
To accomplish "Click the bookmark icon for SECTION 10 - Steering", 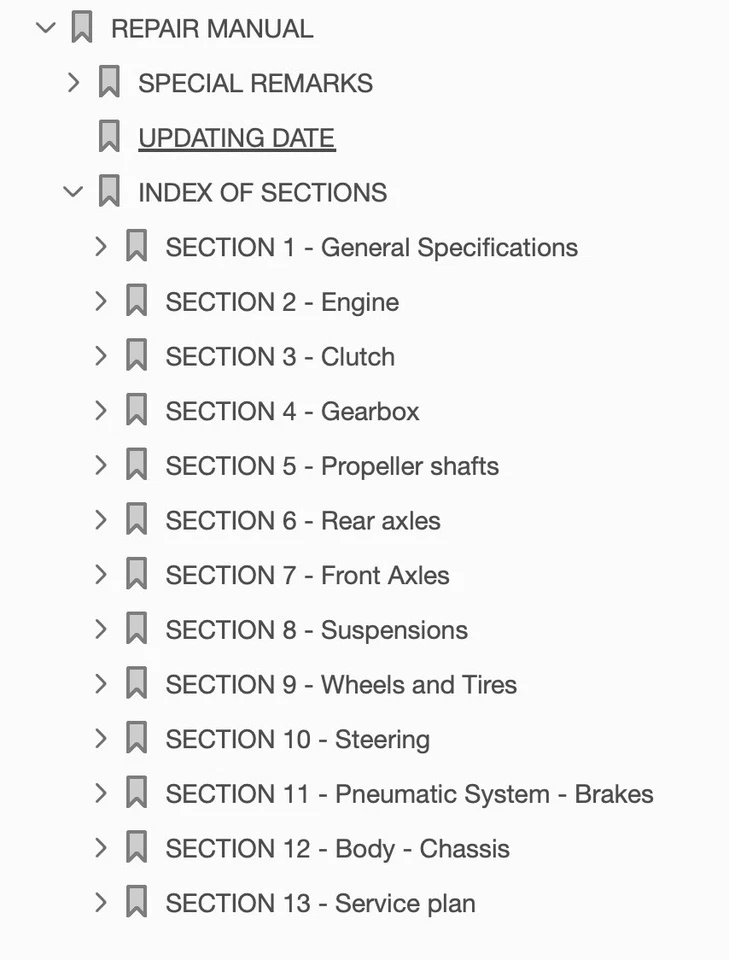I will (137, 739).
